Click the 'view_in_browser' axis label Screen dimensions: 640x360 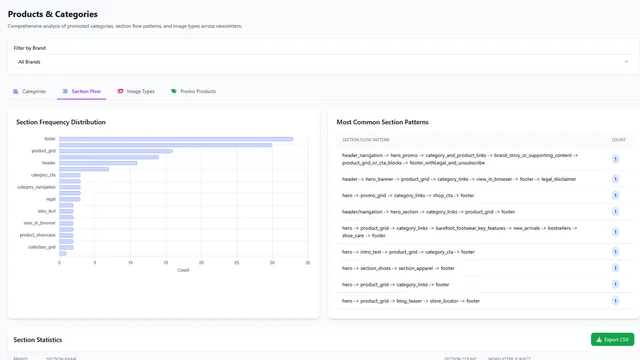pos(40,223)
